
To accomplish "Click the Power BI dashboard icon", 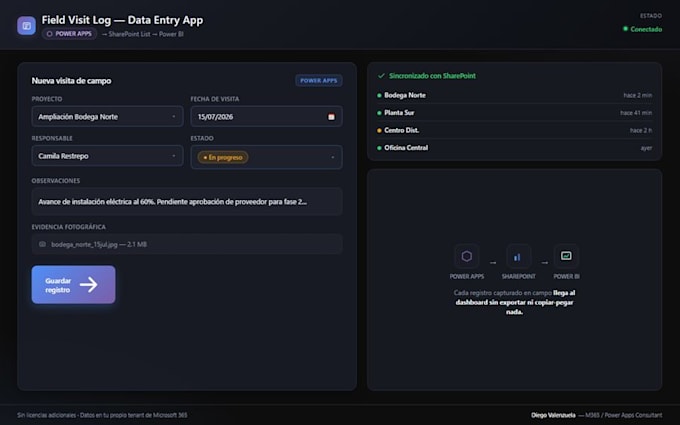I will 566,256.
